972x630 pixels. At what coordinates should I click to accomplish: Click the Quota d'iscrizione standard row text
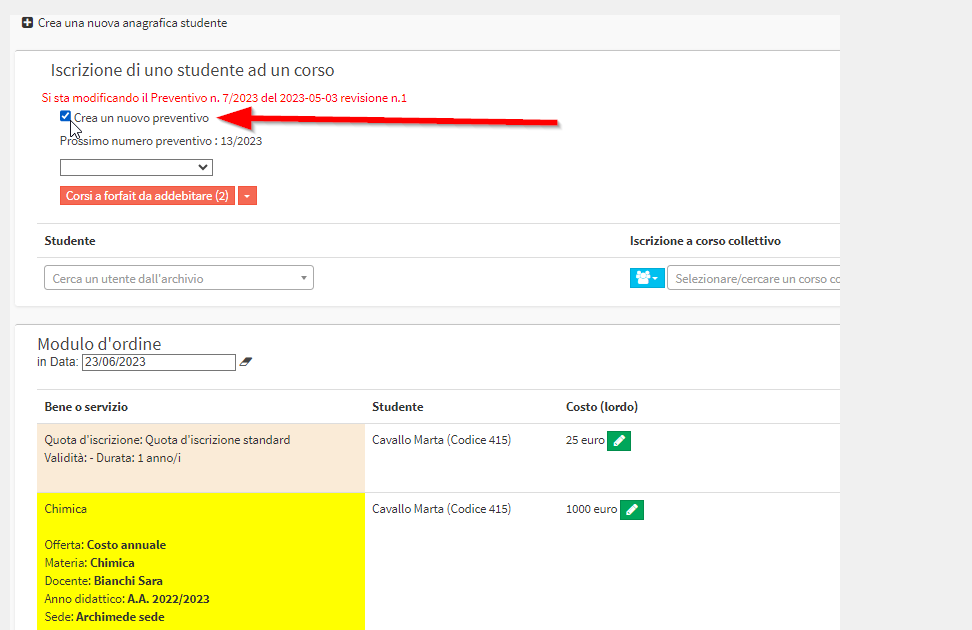167,440
